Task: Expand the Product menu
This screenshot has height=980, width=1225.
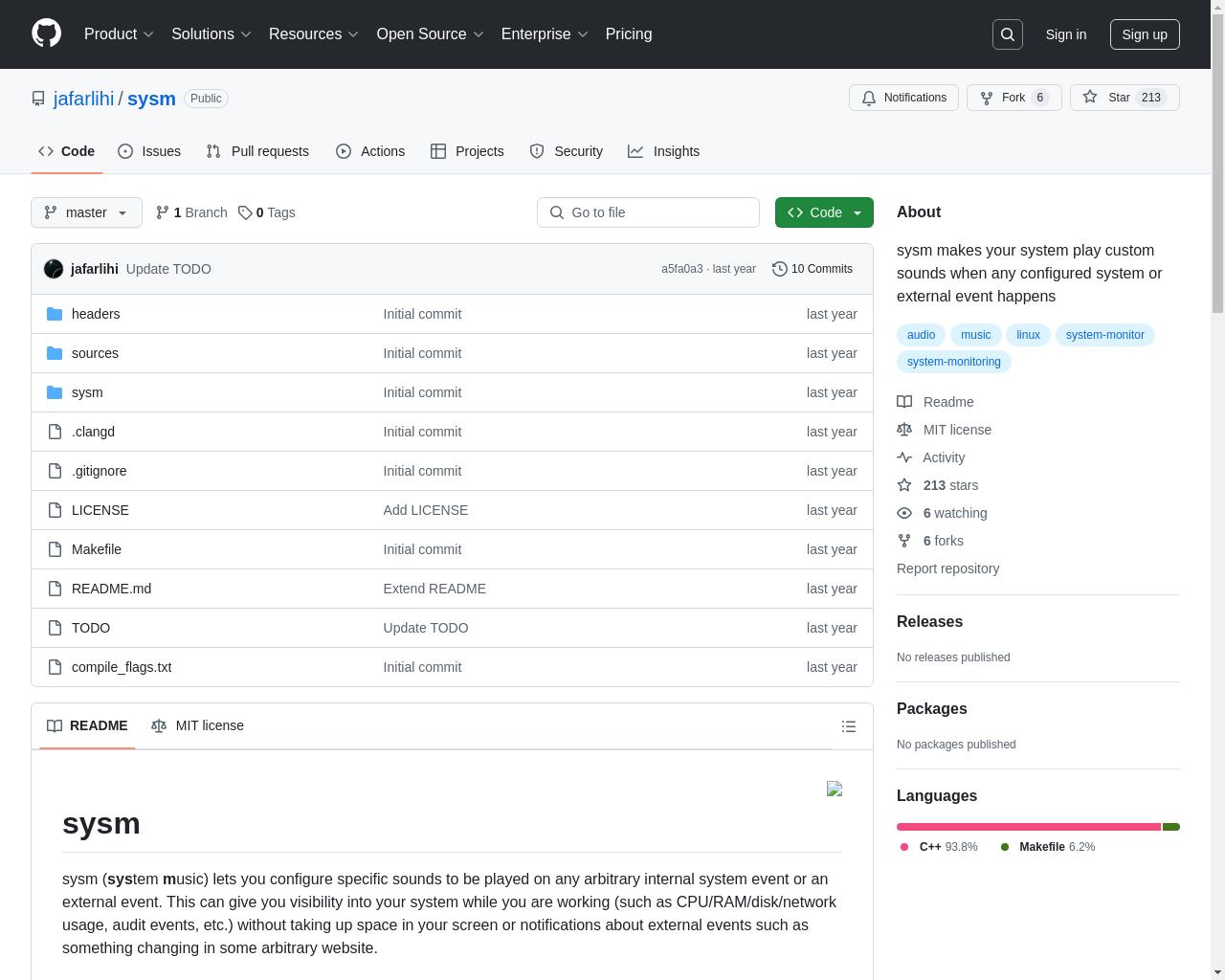Action: pos(119,34)
